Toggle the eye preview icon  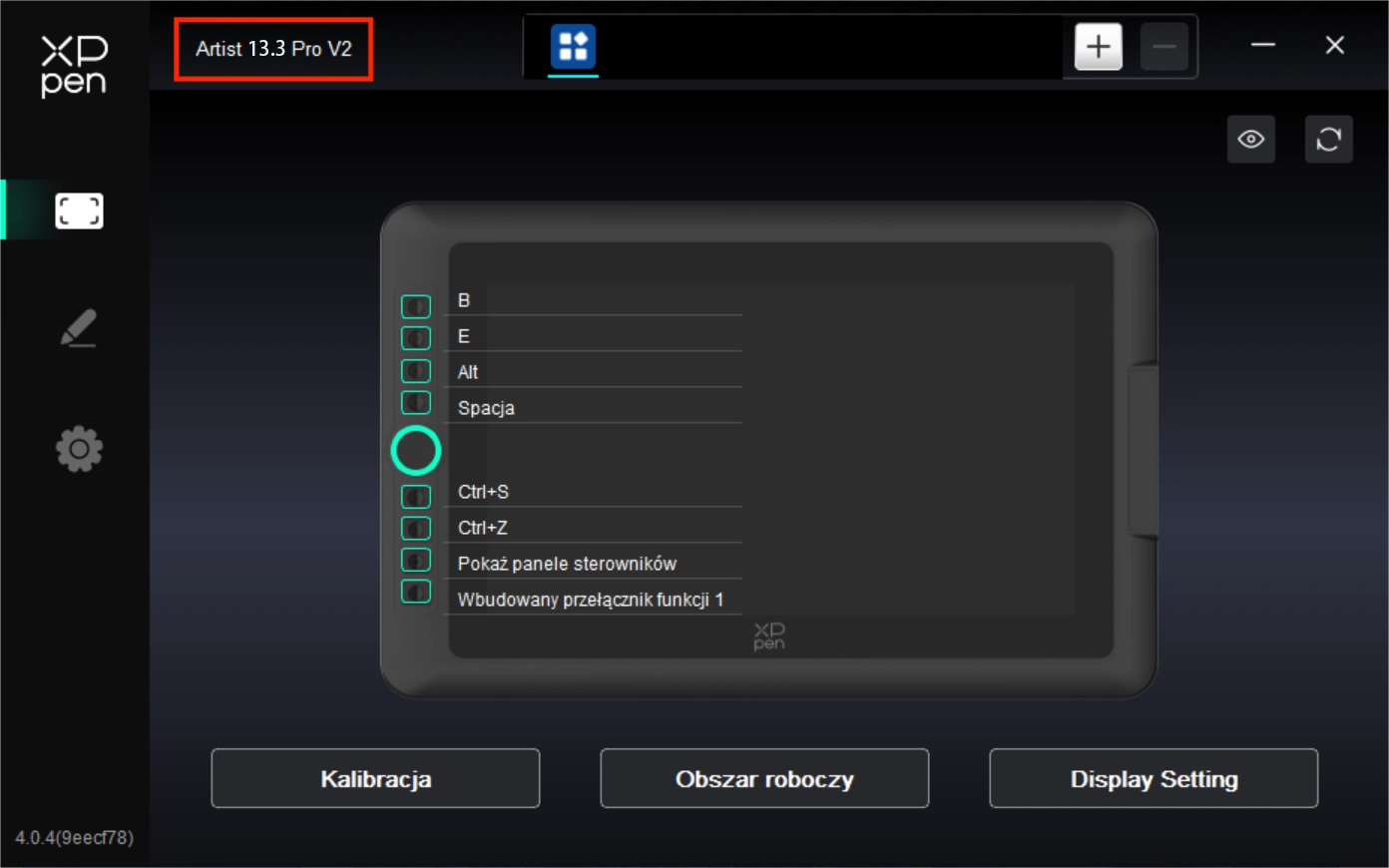[1251, 139]
